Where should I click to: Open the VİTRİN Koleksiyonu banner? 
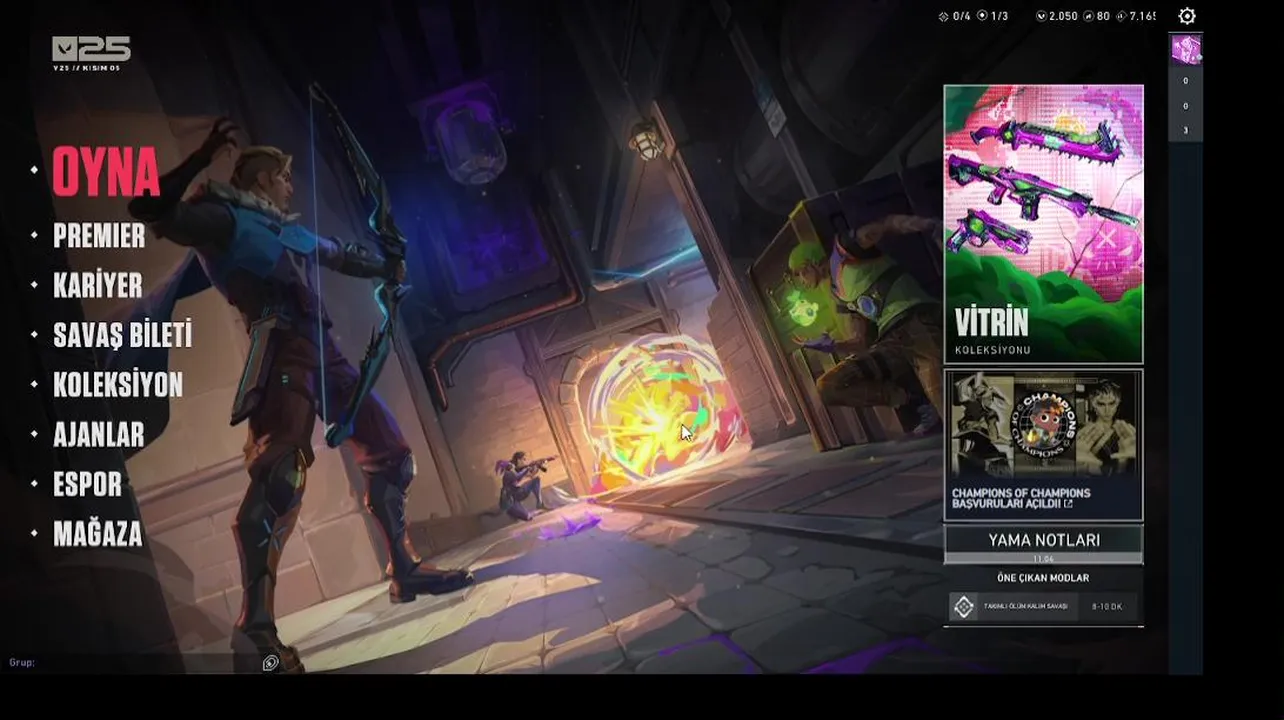pyautogui.click(x=1044, y=224)
